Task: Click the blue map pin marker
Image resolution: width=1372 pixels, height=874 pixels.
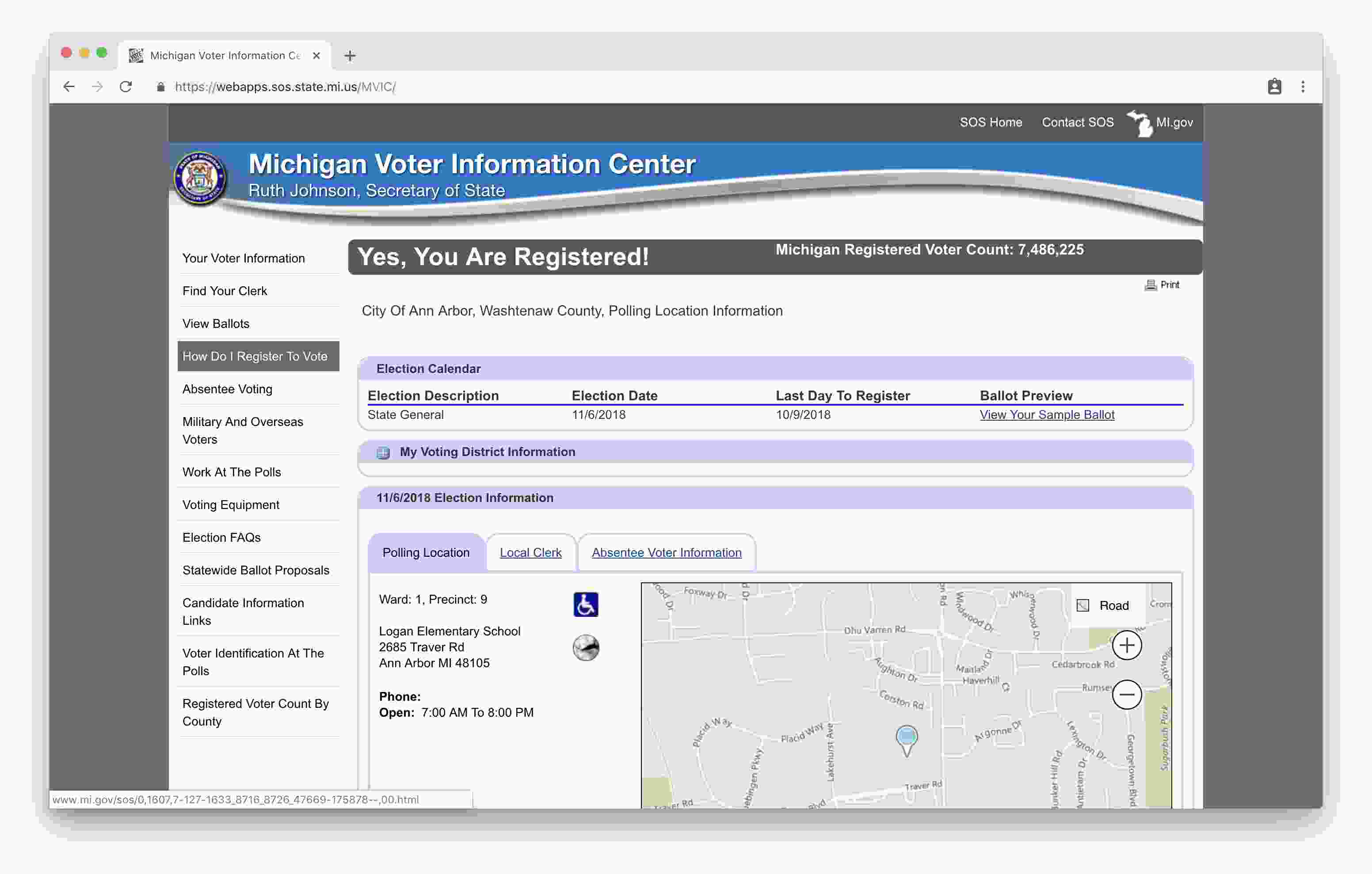Action: (906, 740)
